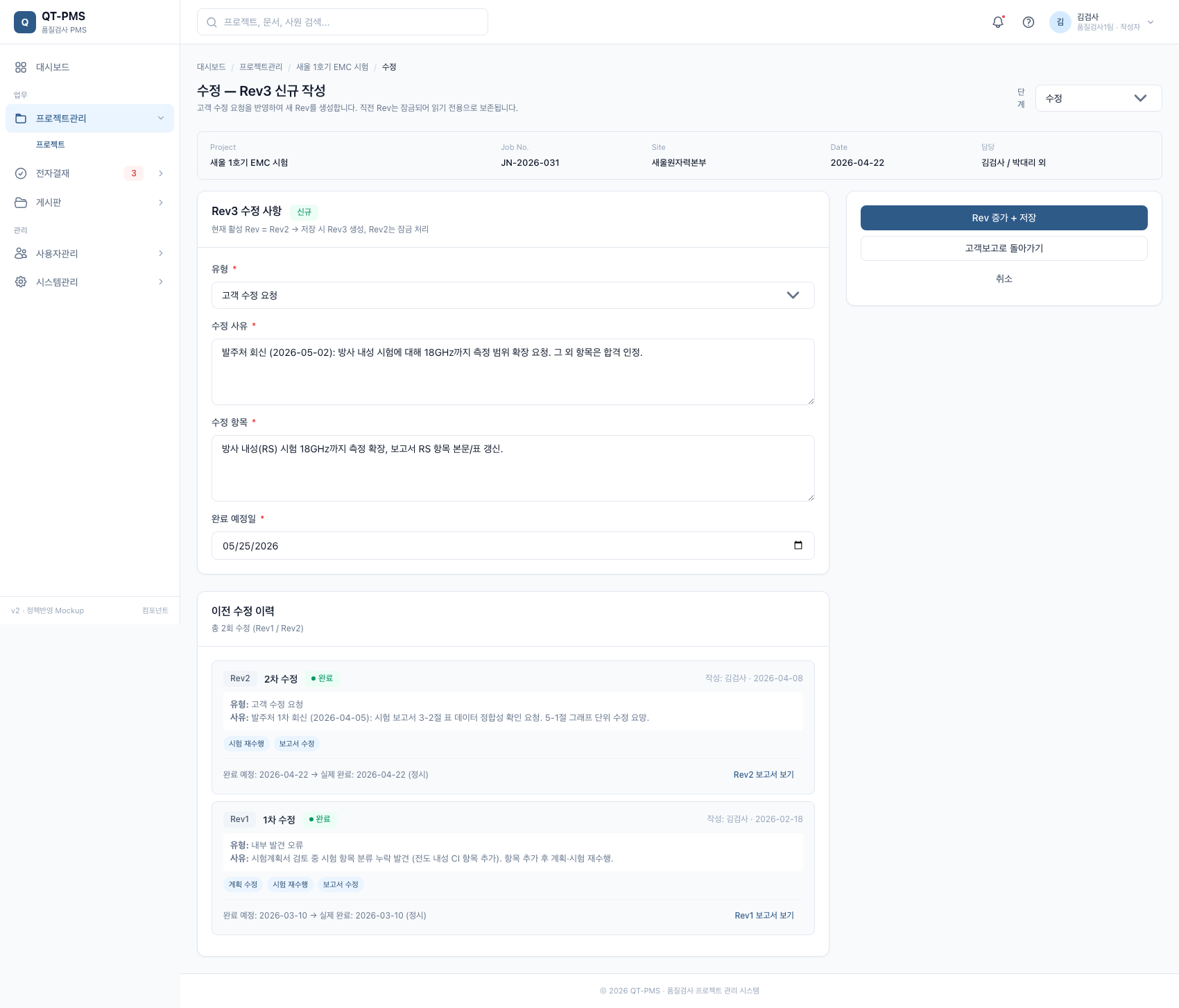1179x1008 pixels.
Task: Click 고객보고로 돌아가기 button
Action: pos(1004,248)
